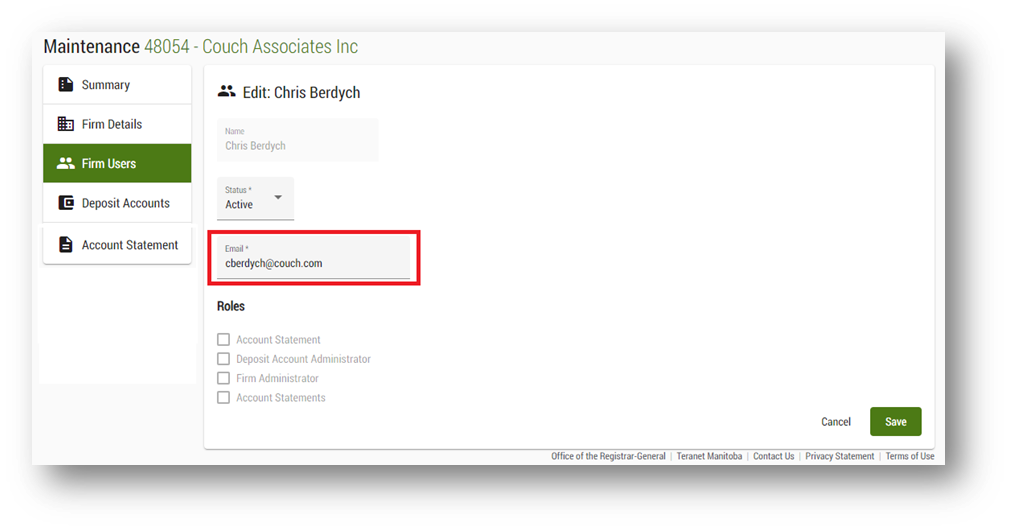Tick the Account Statements role checkbox
Viewport: 1010px width, 530px height.
coord(224,398)
